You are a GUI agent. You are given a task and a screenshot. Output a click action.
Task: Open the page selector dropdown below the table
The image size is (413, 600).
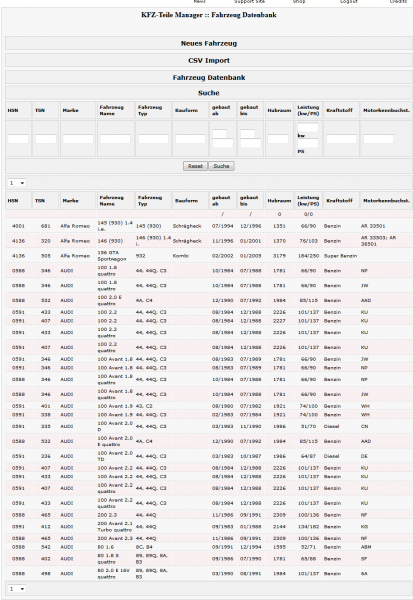16,589
